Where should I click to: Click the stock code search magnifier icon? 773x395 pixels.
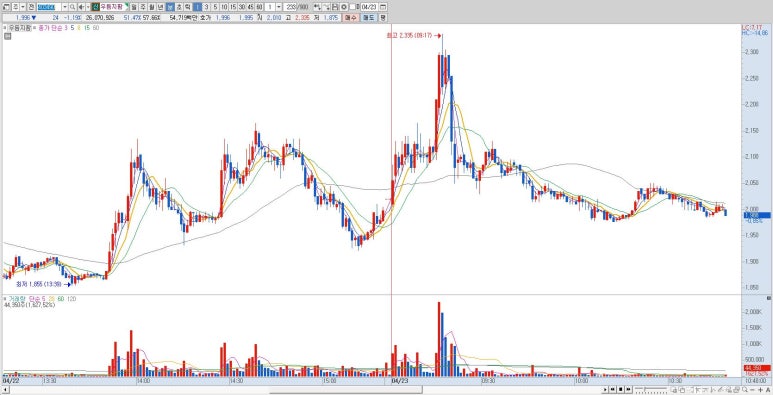(72, 7)
